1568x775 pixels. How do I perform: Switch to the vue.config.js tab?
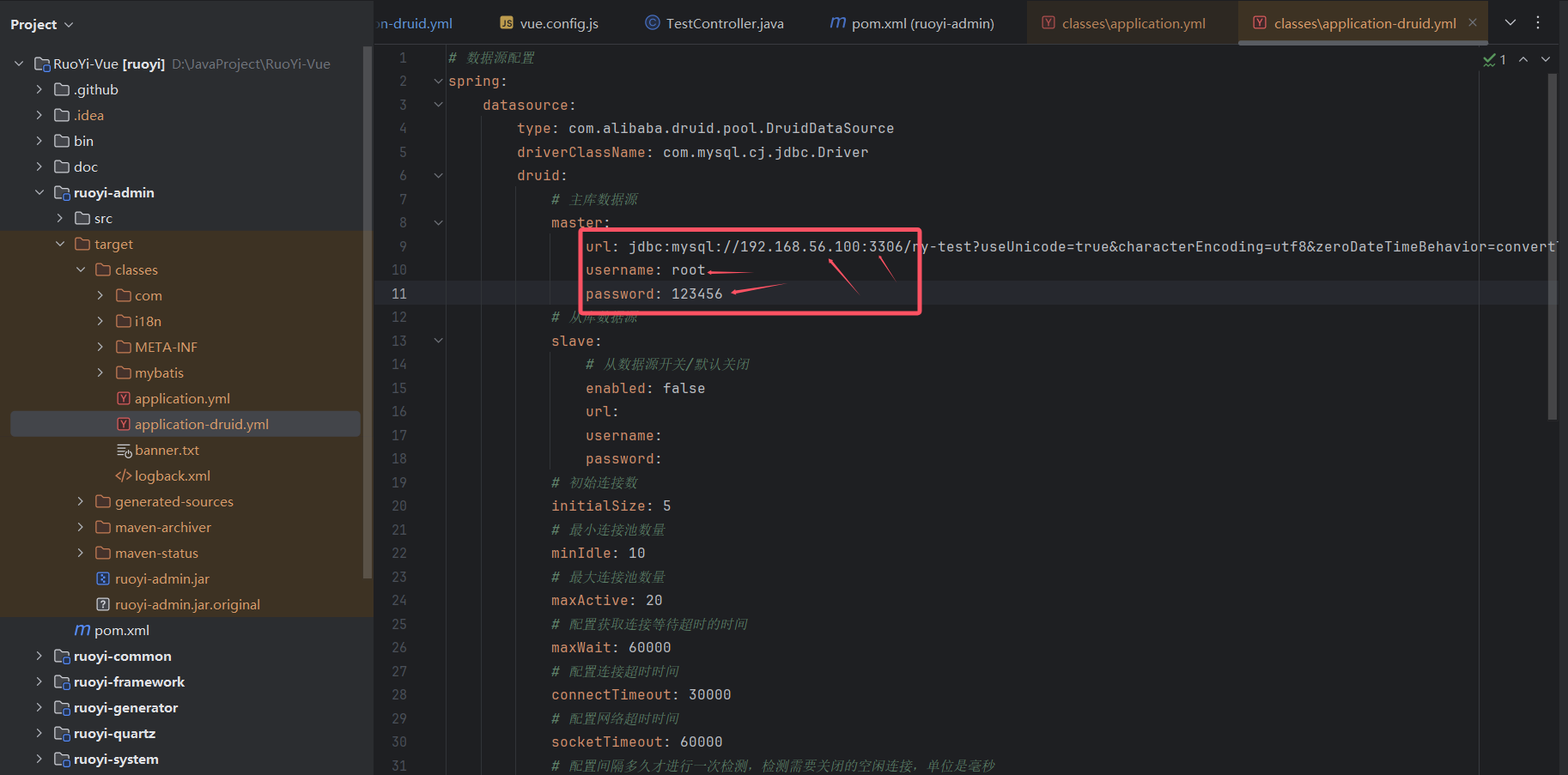click(549, 24)
